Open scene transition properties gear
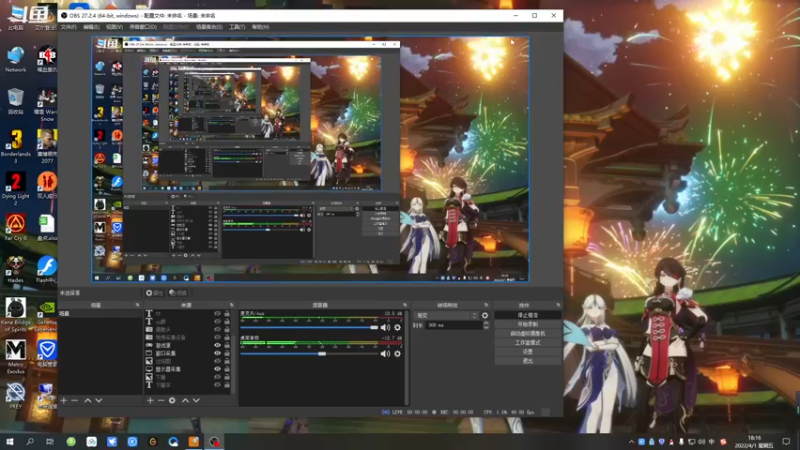Screen dimensions: 800x450 point(485,316)
